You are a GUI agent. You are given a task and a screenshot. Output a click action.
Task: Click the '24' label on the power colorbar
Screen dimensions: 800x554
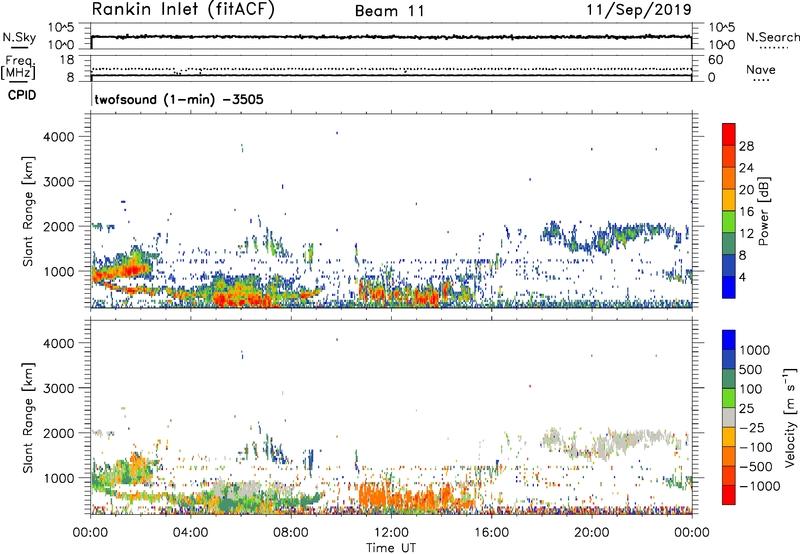pyautogui.click(x=746, y=168)
